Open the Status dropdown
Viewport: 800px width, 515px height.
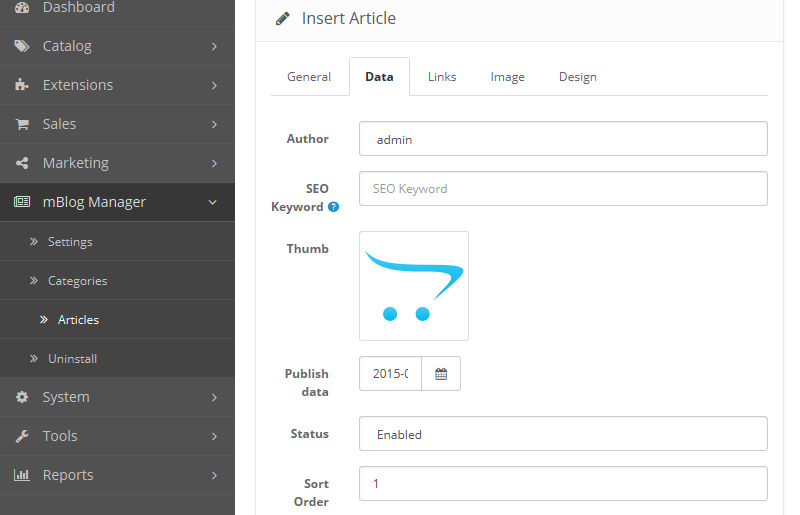click(563, 434)
